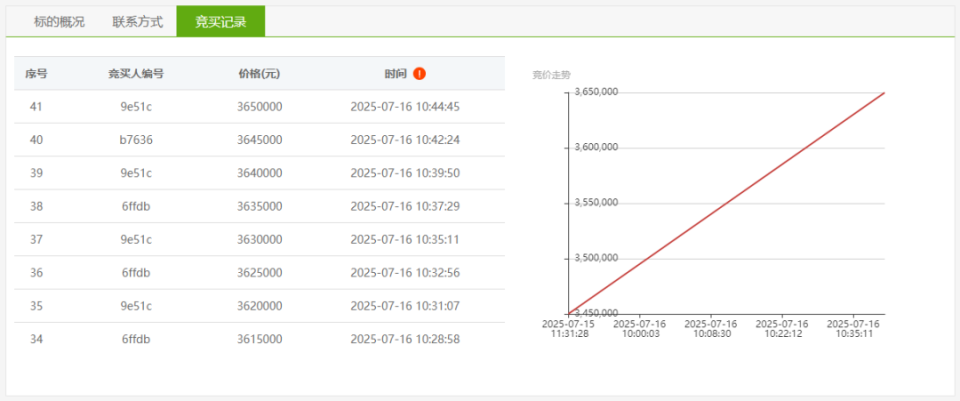Select serial number 34 cell
The height and width of the screenshot is (401, 960).
click(36, 339)
